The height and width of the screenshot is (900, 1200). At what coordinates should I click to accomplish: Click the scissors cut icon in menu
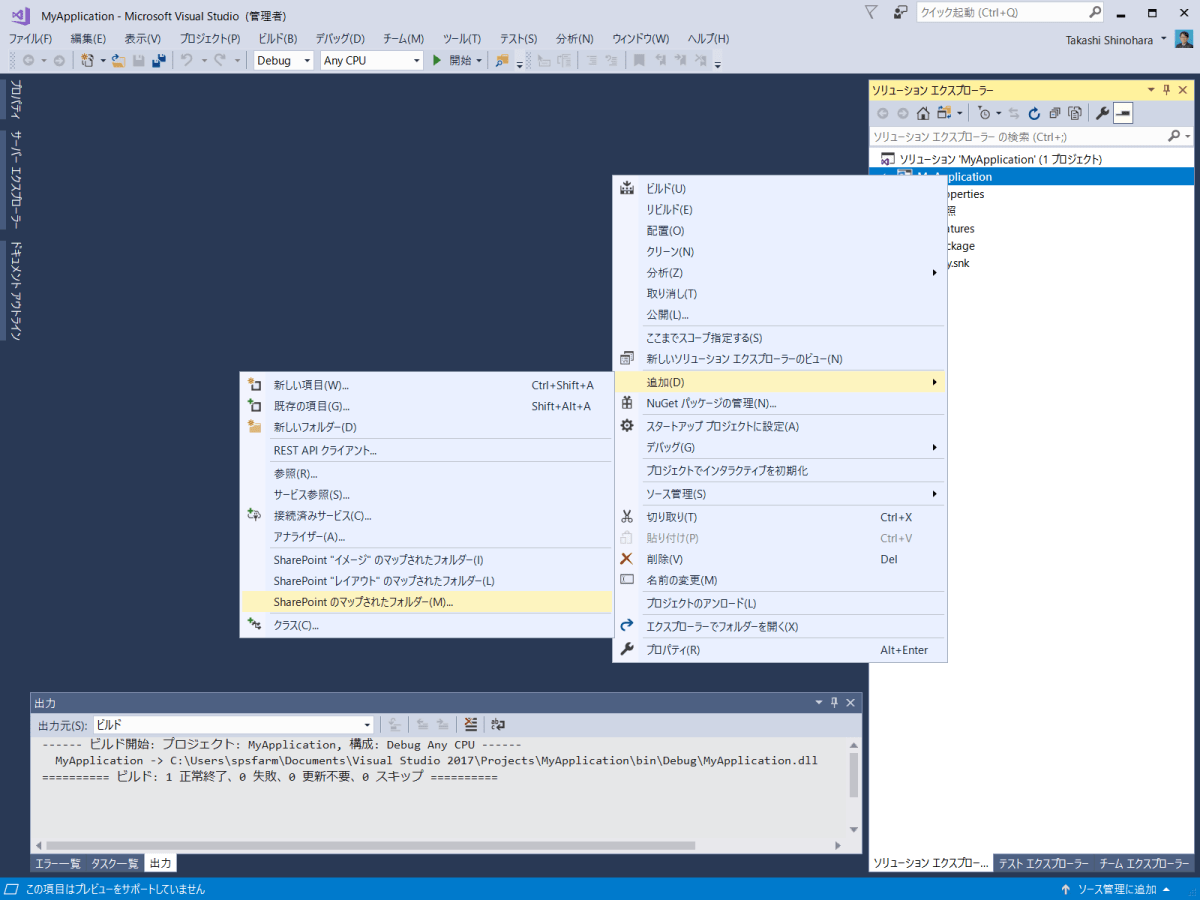point(627,517)
